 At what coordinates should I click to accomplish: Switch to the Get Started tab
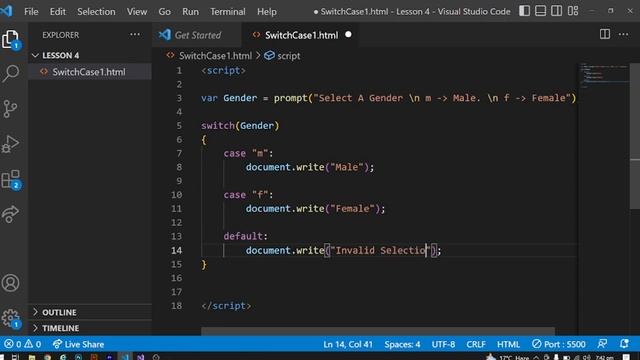(x=197, y=35)
